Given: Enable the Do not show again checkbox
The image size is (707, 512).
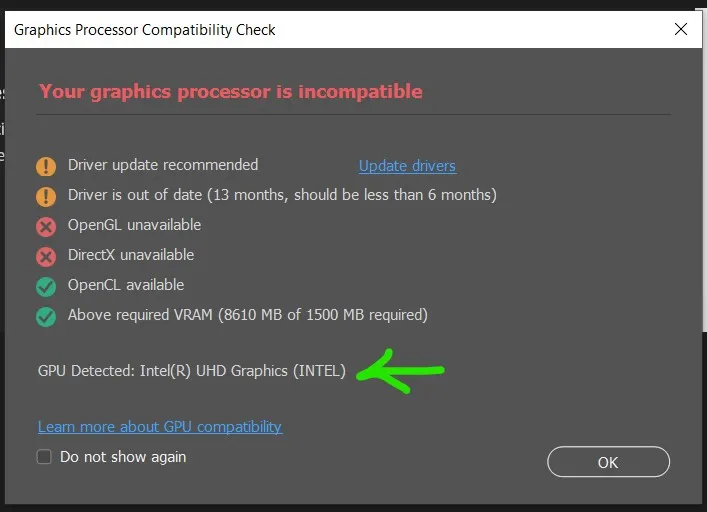Looking at the screenshot, I should [x=44, y=457].
